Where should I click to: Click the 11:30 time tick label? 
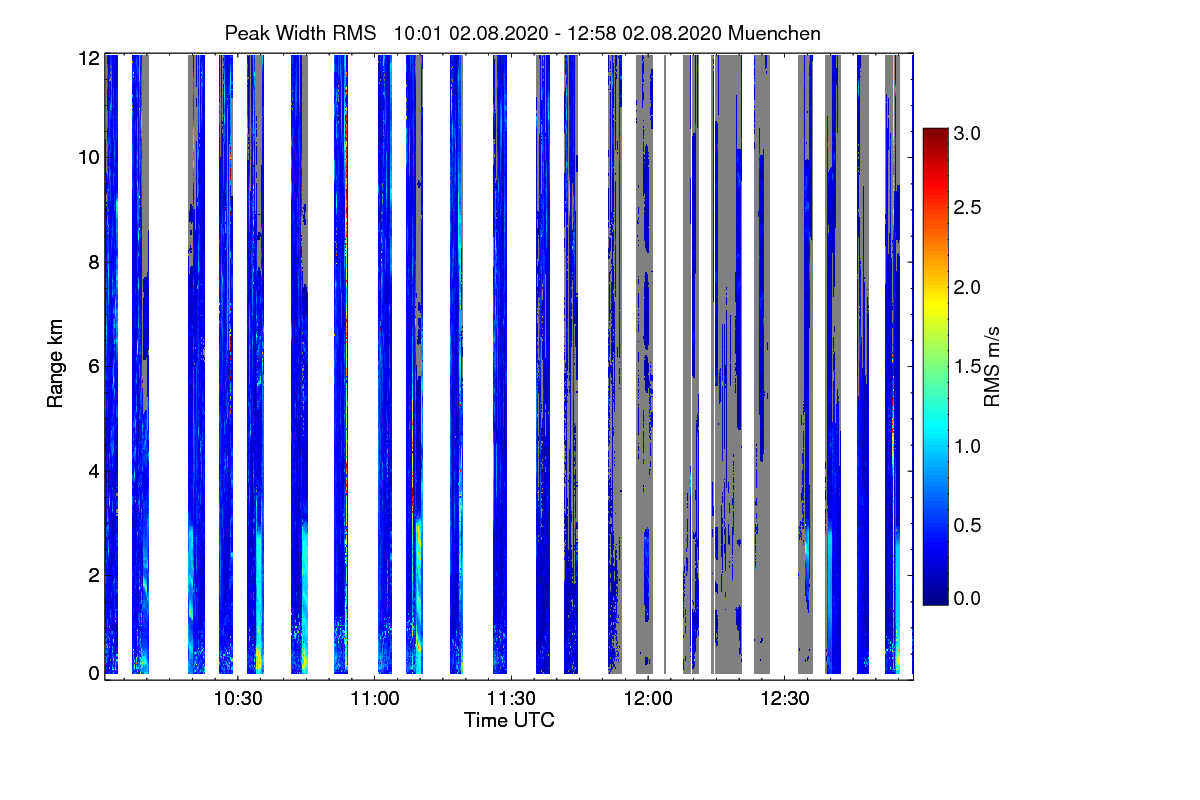511,699
